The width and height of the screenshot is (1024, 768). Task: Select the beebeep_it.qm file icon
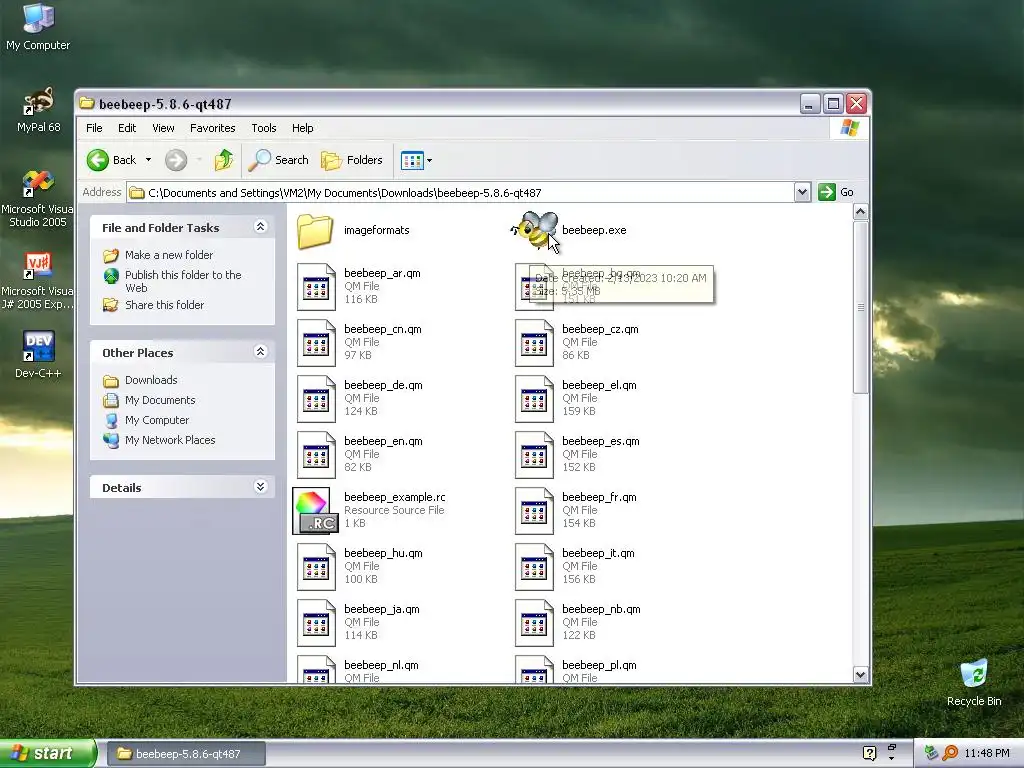[x=534, y=568]
